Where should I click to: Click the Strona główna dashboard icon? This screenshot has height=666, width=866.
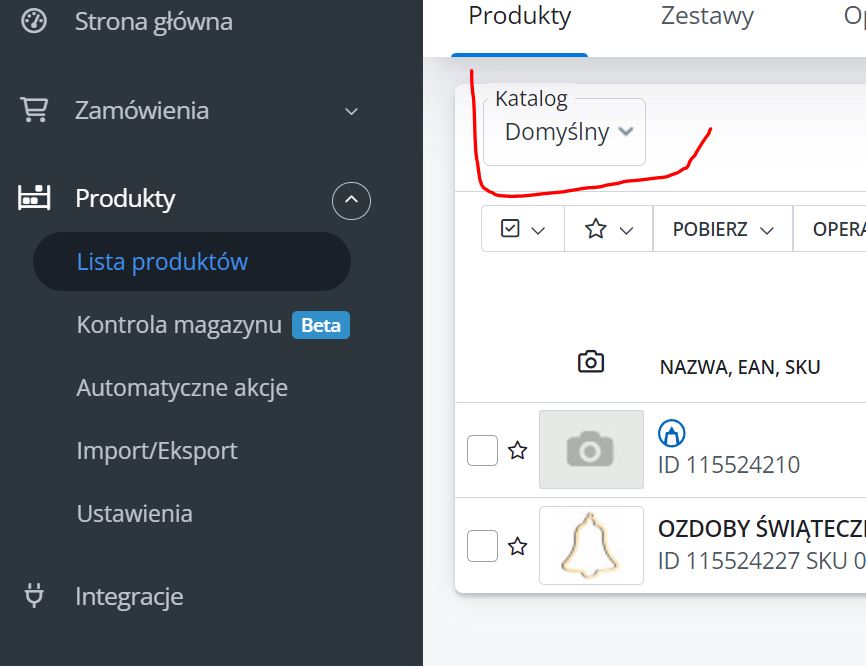coord(34,21)
